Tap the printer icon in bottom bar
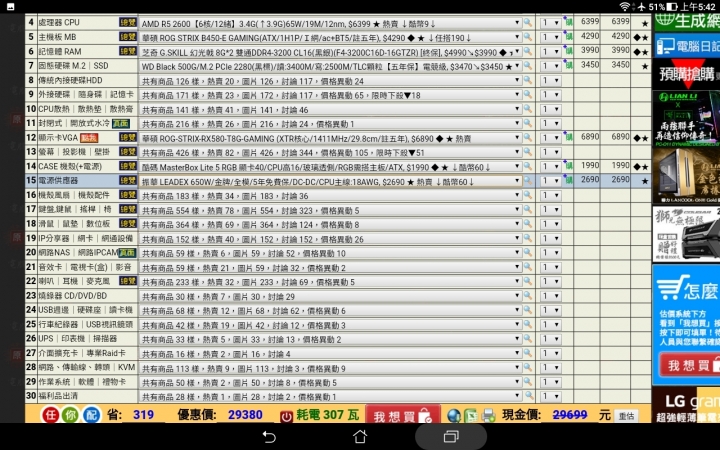The width and height of the screenshot is (720, 450). point(489,416)
